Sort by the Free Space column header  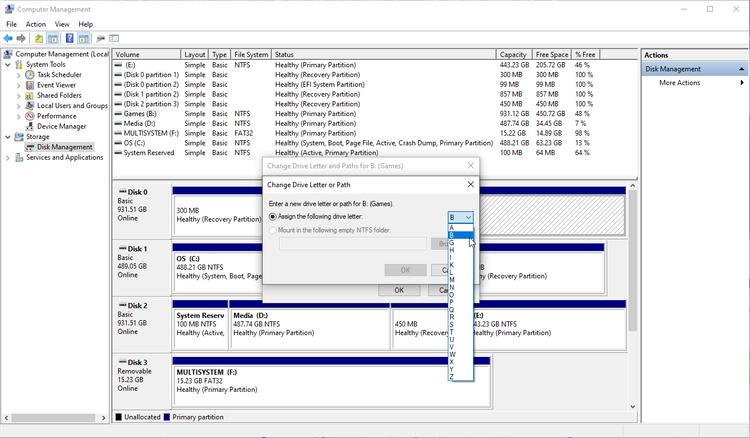point(551,55)
